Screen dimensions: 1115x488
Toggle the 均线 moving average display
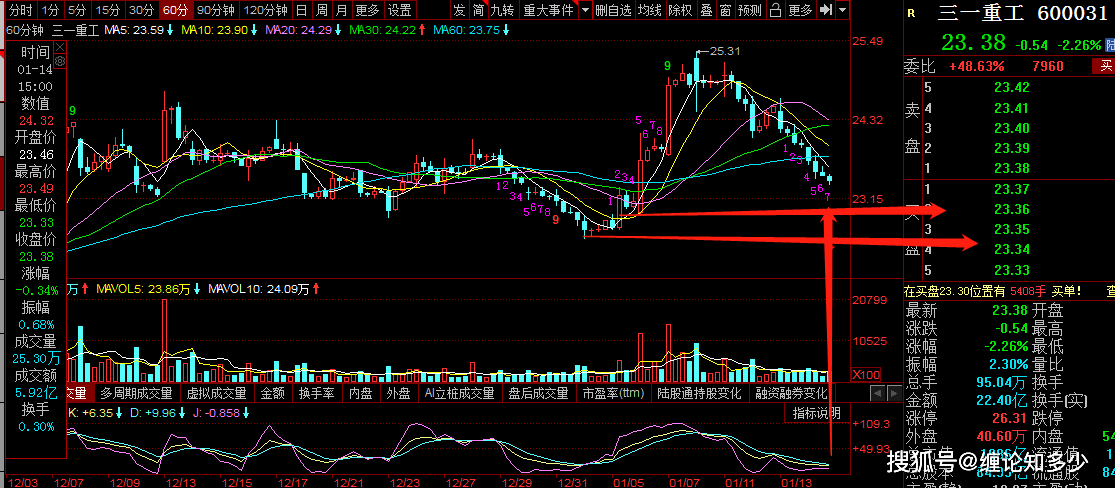pos(650,10)
